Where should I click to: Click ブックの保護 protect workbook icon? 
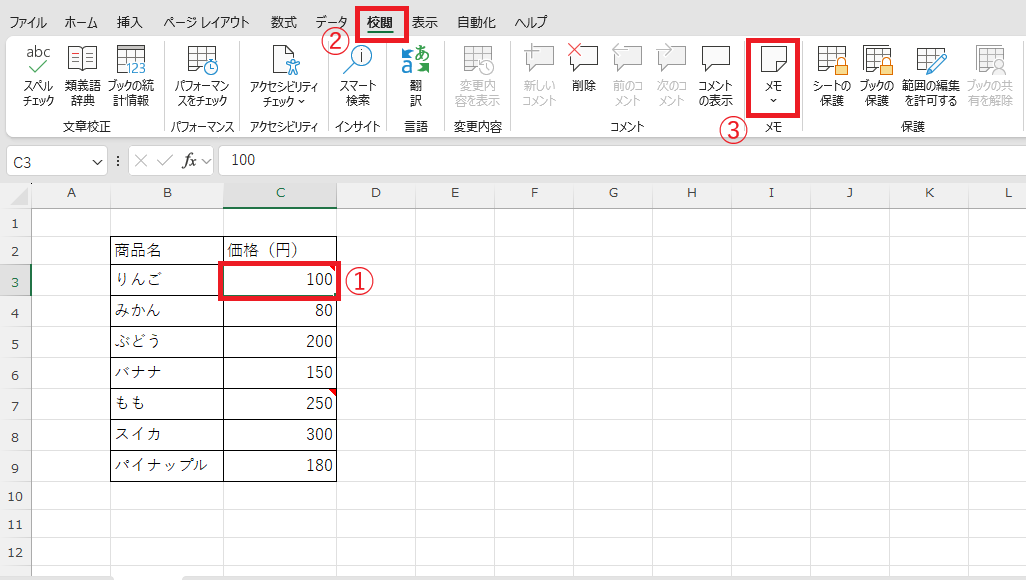(877, 75)
